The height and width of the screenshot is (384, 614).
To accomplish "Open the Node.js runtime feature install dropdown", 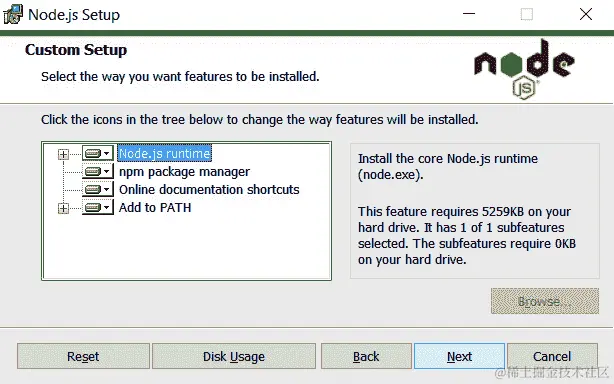I will point(98,153).
